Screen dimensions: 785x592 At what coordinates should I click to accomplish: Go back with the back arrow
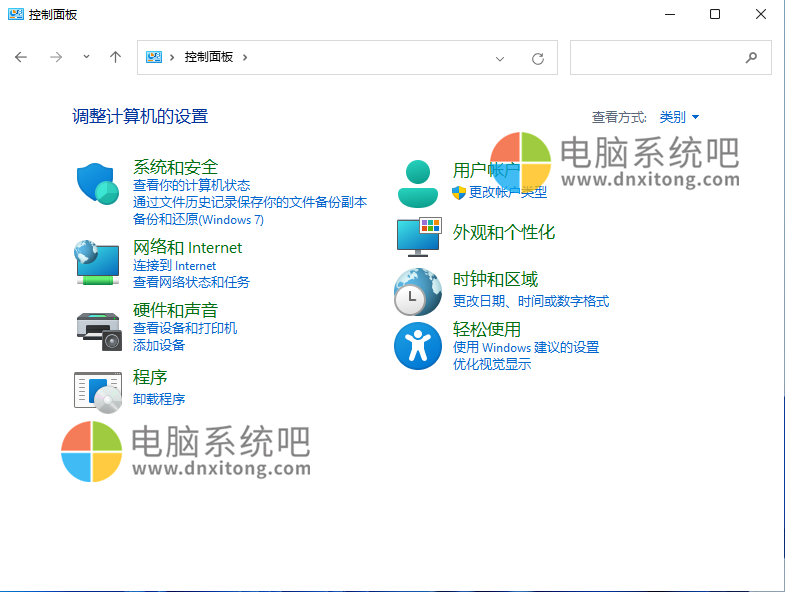tap(21, 57)
